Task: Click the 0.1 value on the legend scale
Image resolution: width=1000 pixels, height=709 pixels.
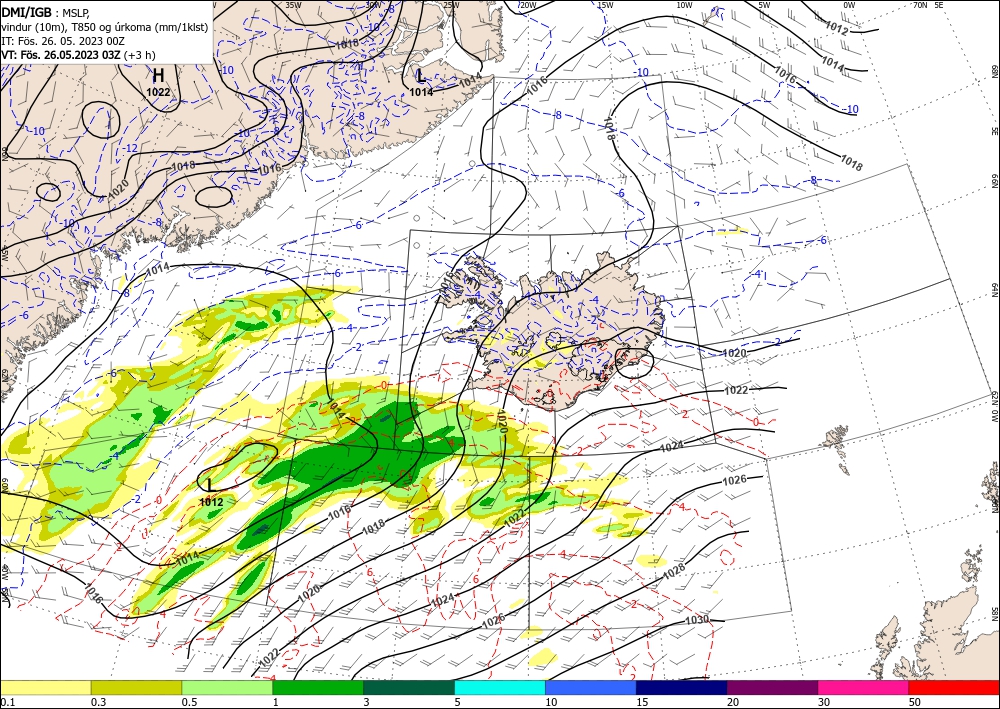Action: coord(7,702)
